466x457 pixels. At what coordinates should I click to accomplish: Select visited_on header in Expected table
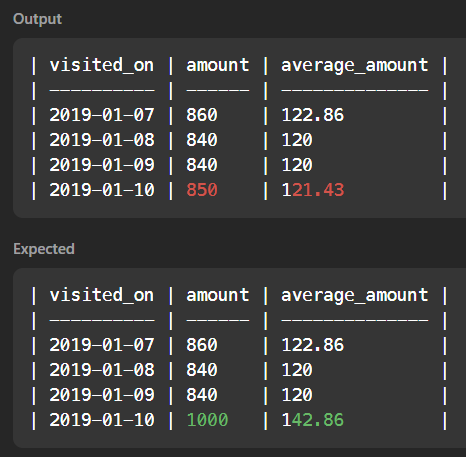102,295
